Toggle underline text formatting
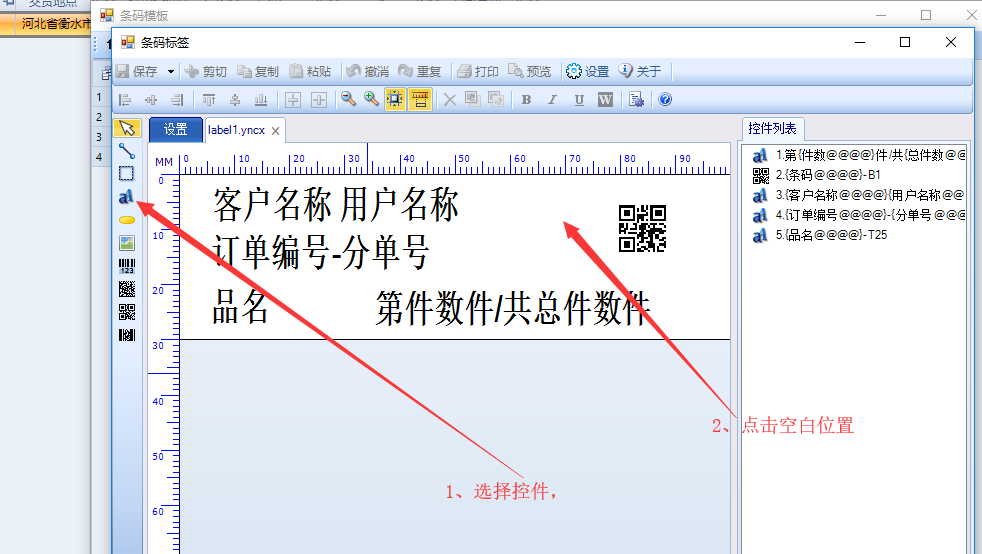This screenshot has width=982, height=554. [x=579, y=99]
